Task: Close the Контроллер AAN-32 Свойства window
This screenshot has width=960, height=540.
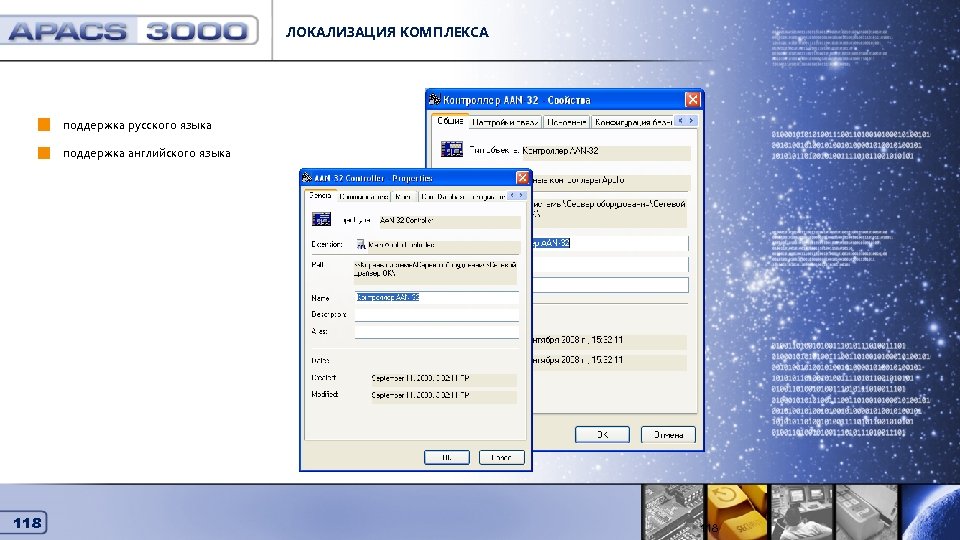Action: point(692,99)
